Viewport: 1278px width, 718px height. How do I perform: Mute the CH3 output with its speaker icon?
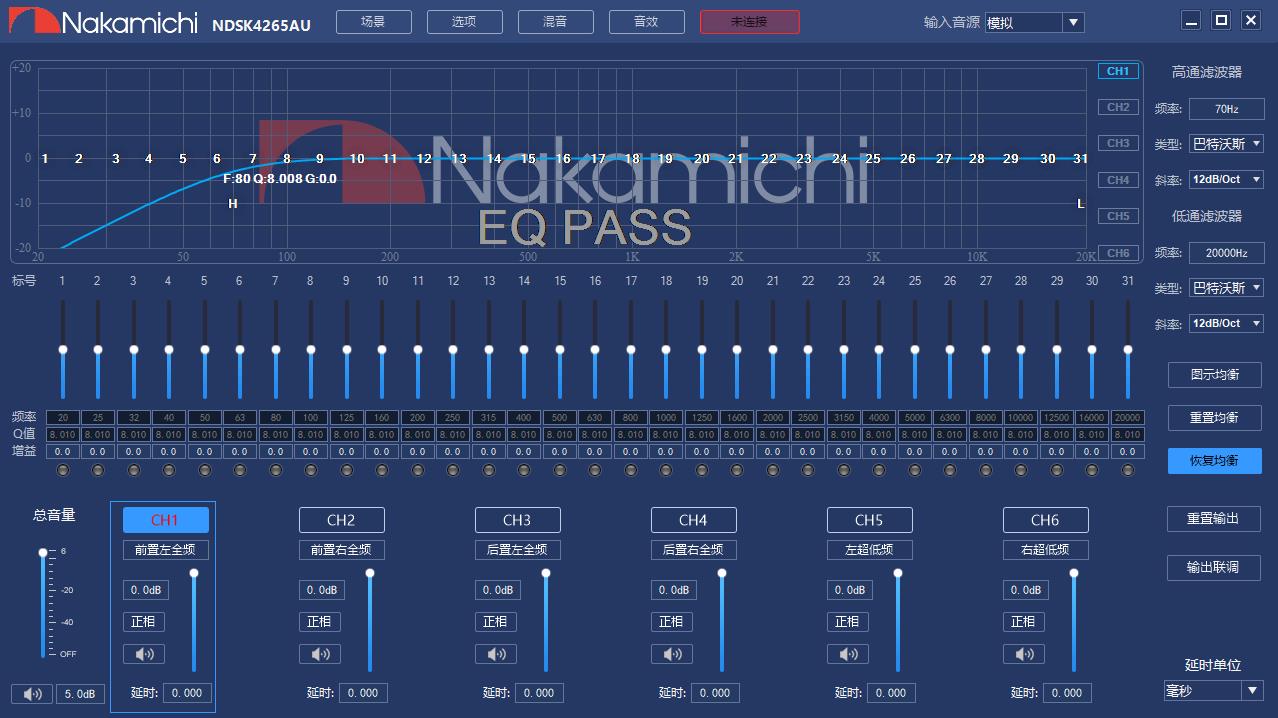(x=496, y=654)
